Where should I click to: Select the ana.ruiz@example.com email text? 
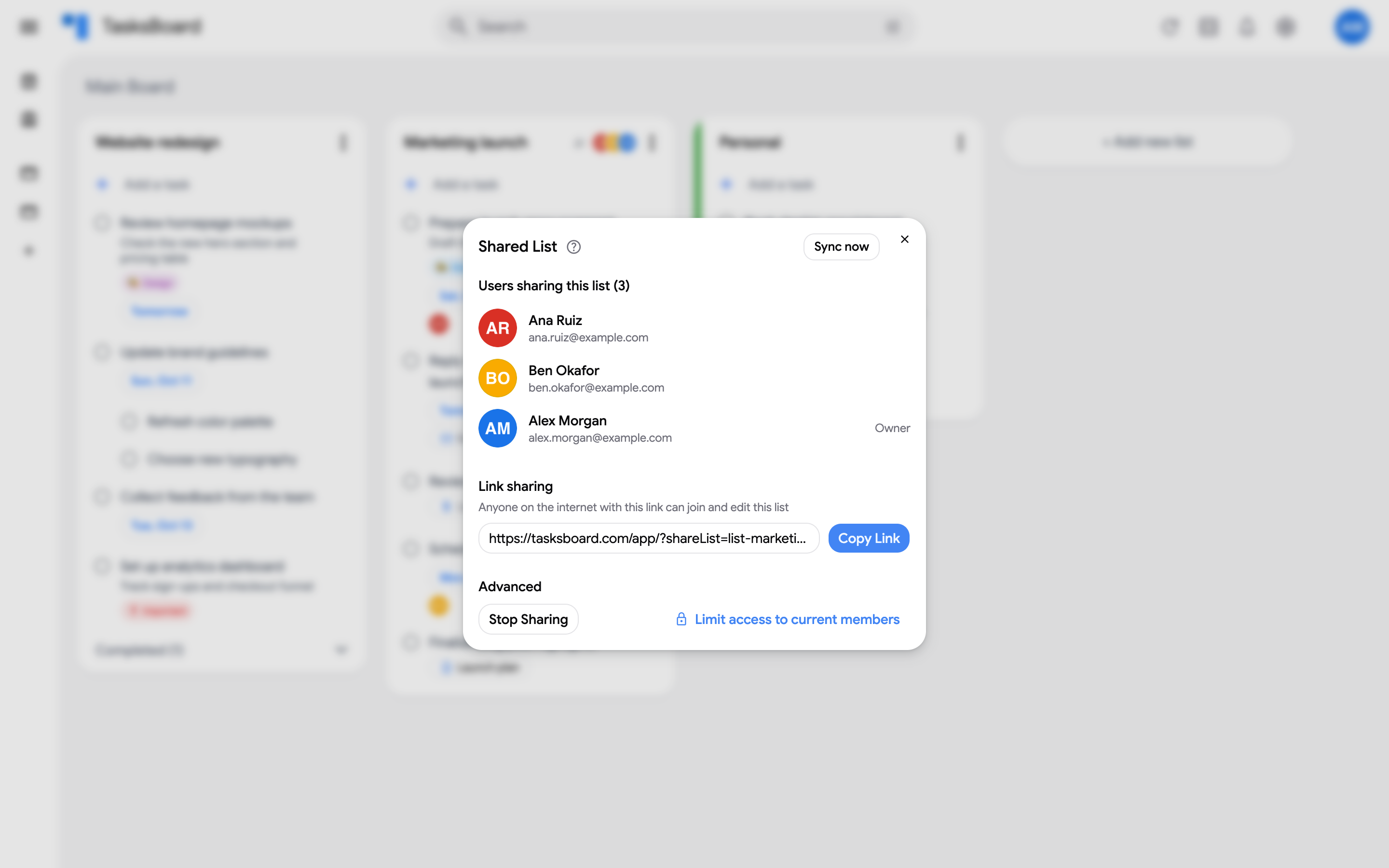pyautogui.click(x=588, y=338)
